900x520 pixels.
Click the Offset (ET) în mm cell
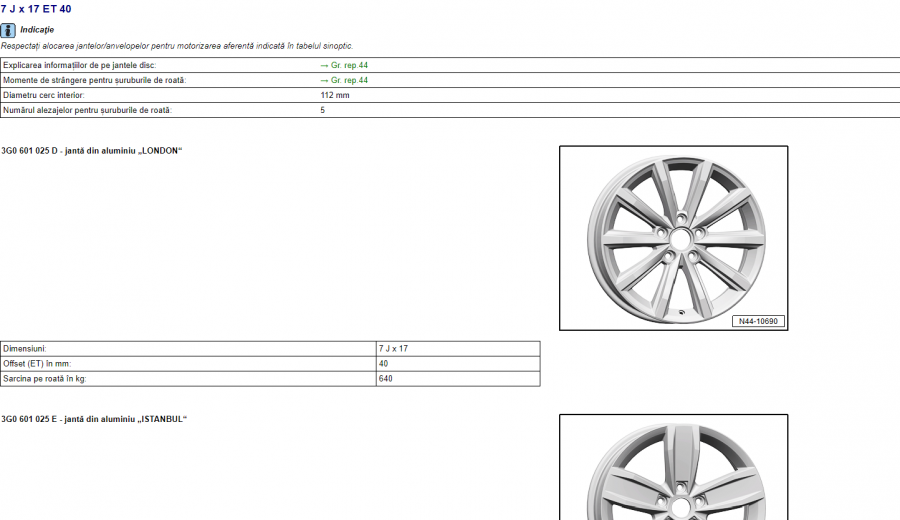[x=37, y=363]
